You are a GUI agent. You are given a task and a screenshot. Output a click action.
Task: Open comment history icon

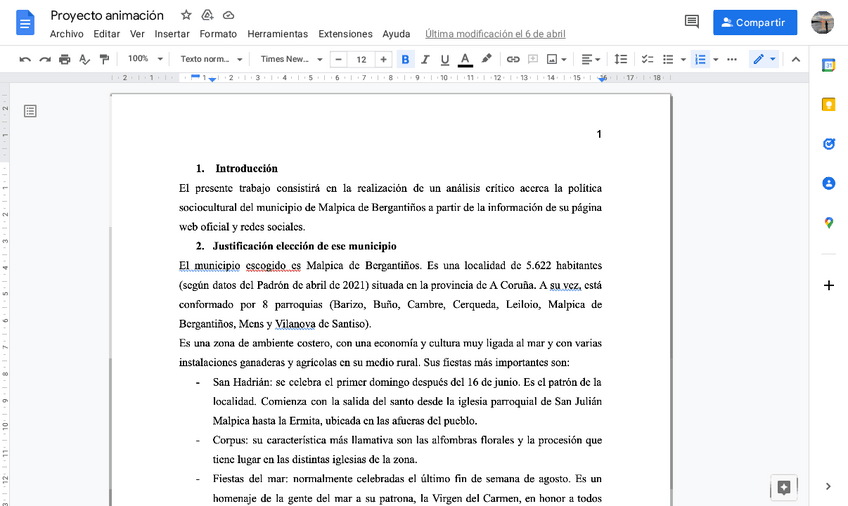coord(691,22)
